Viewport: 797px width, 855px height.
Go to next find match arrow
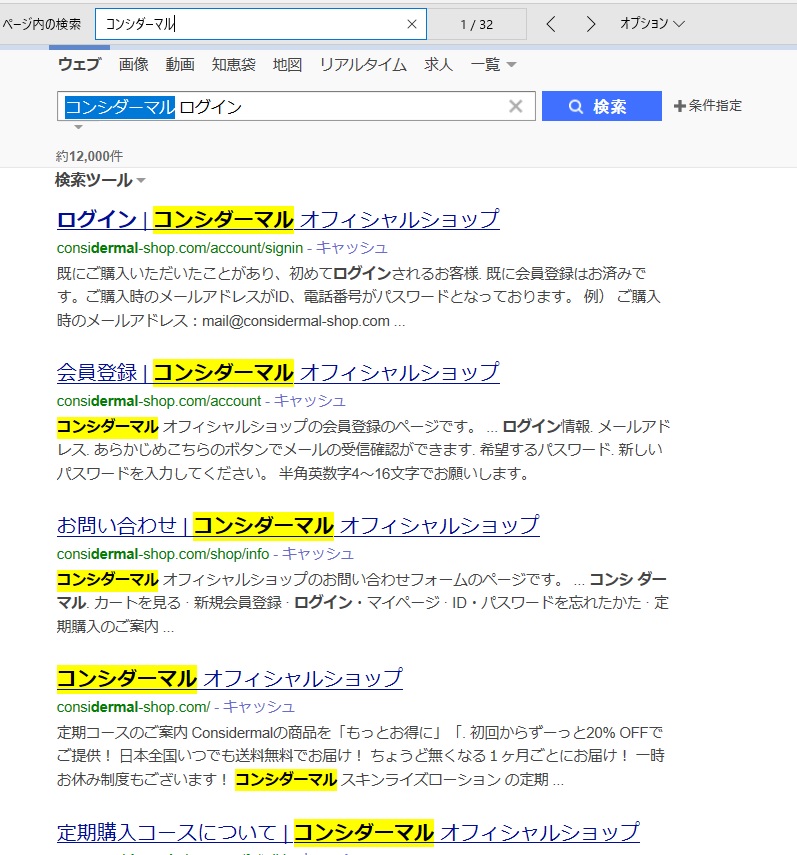point(591,24)
